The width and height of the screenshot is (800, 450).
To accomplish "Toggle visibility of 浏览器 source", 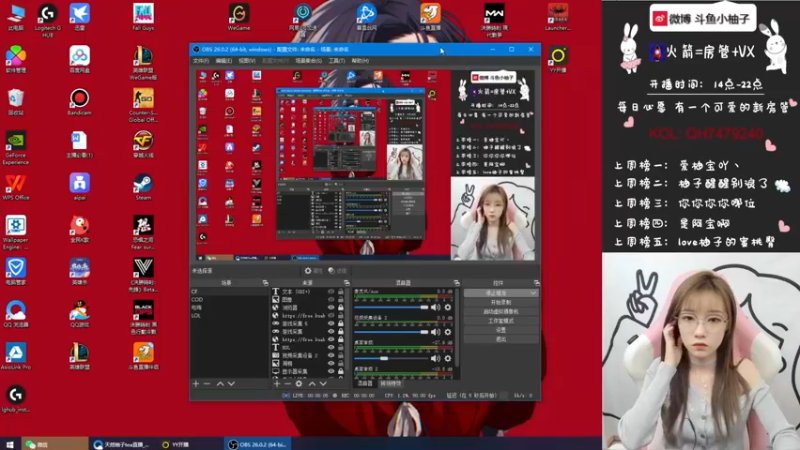I will [x=331, y=308].
